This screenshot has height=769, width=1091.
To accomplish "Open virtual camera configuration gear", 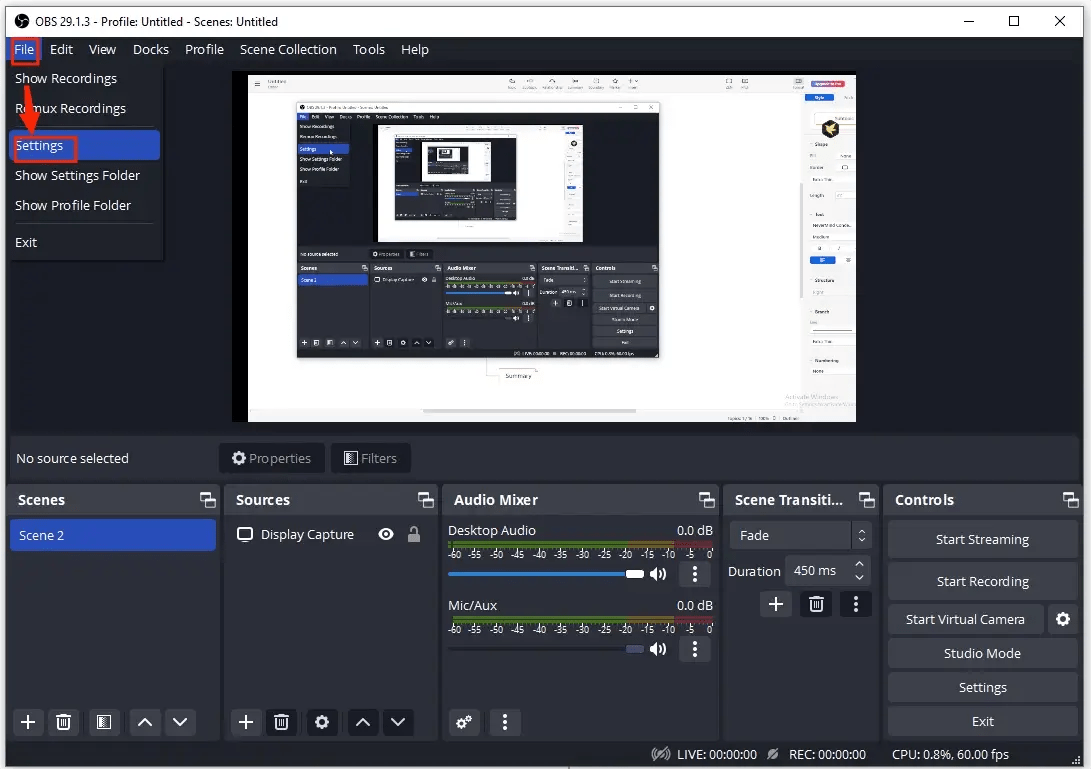I will click(x=1062, y=619).
